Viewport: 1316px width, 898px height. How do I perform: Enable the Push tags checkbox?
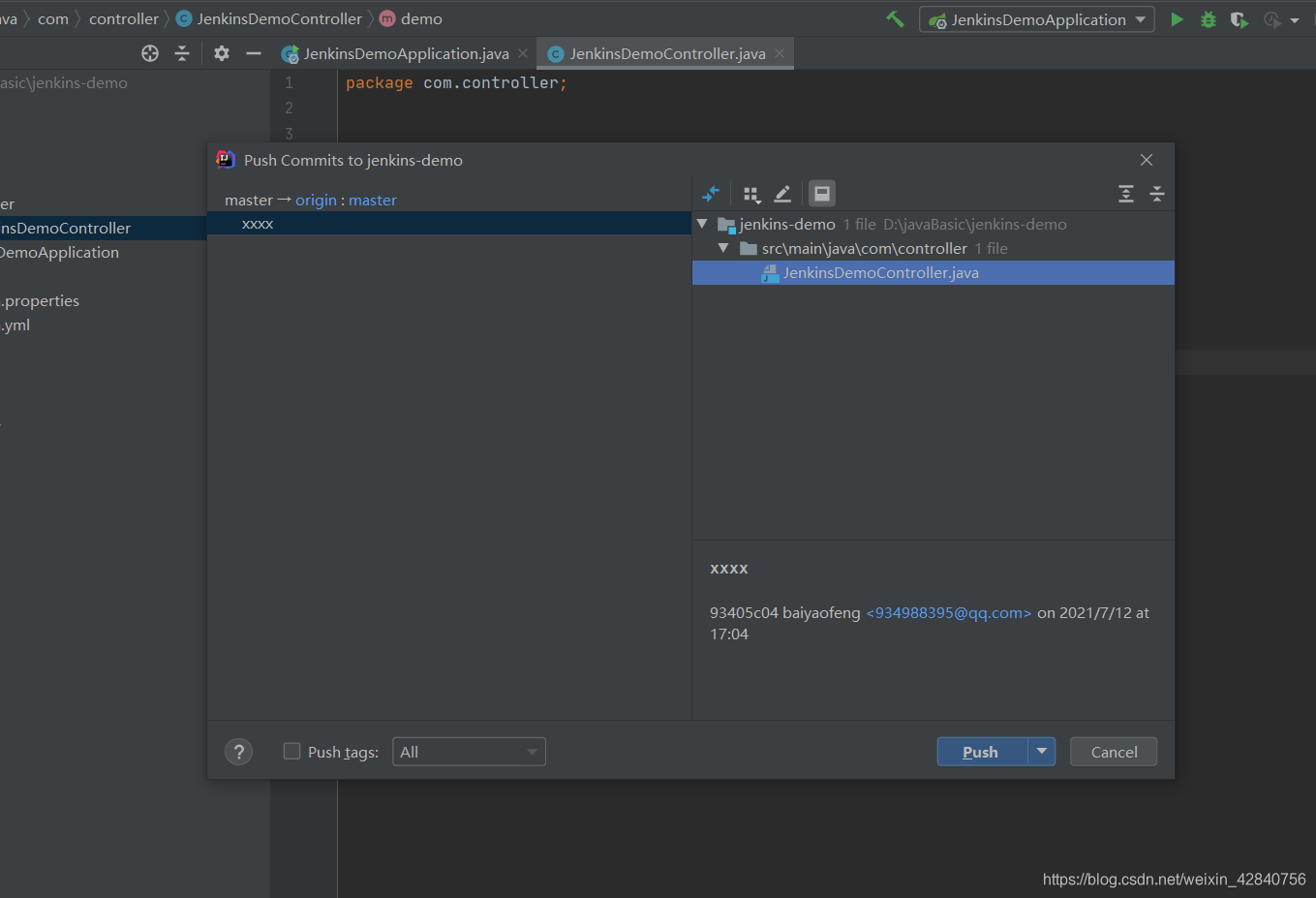point(291,751)
